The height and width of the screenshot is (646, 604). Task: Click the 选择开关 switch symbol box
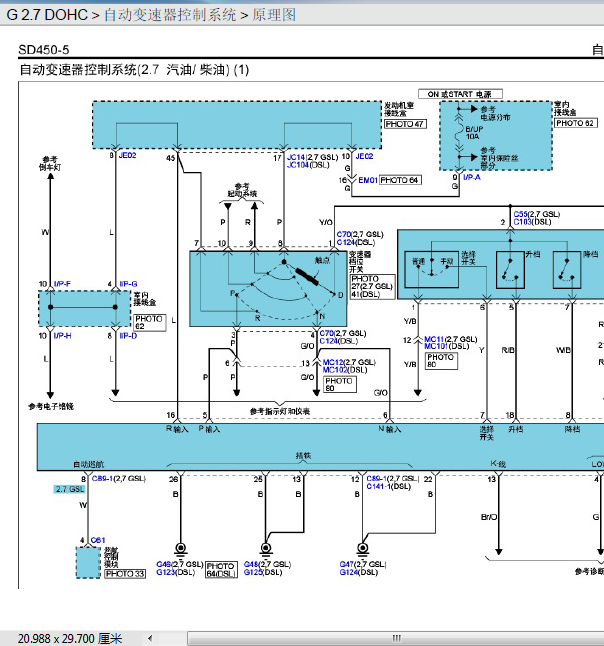pyautogui.click(x=431, y=269)
